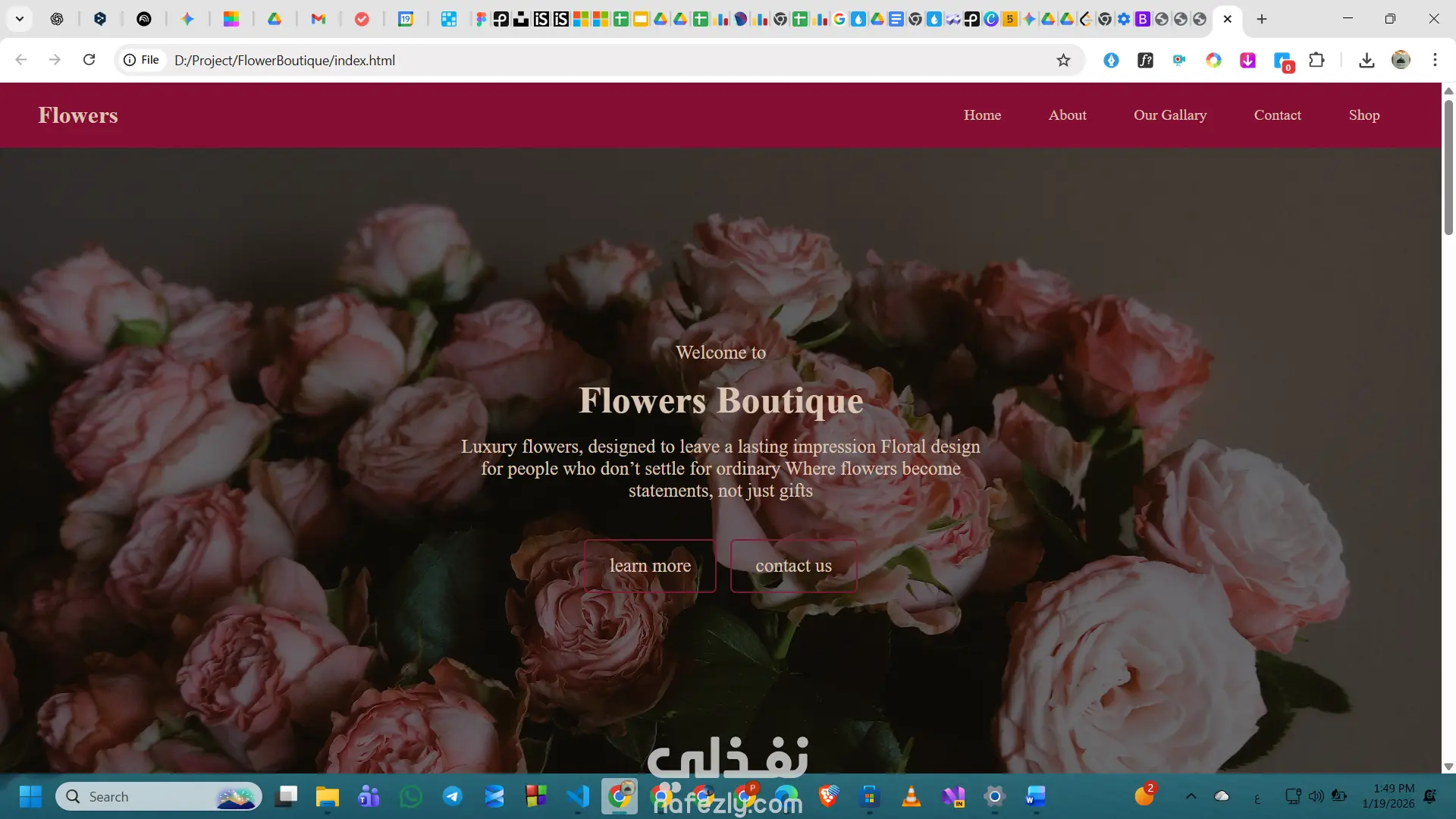The width and height of the screenshot is (1456, 819).
Task: Open the Chrome extensions puzzle icon
Action: click(x=1316, y=60)
